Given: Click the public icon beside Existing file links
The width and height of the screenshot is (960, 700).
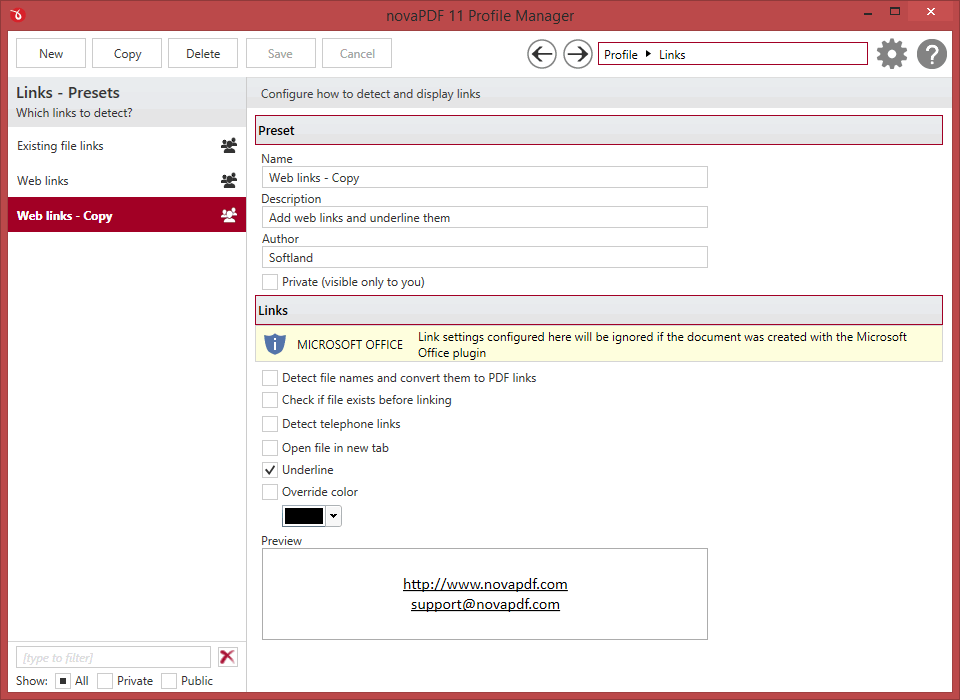Looking at the screenshot, I should point(229,146).
